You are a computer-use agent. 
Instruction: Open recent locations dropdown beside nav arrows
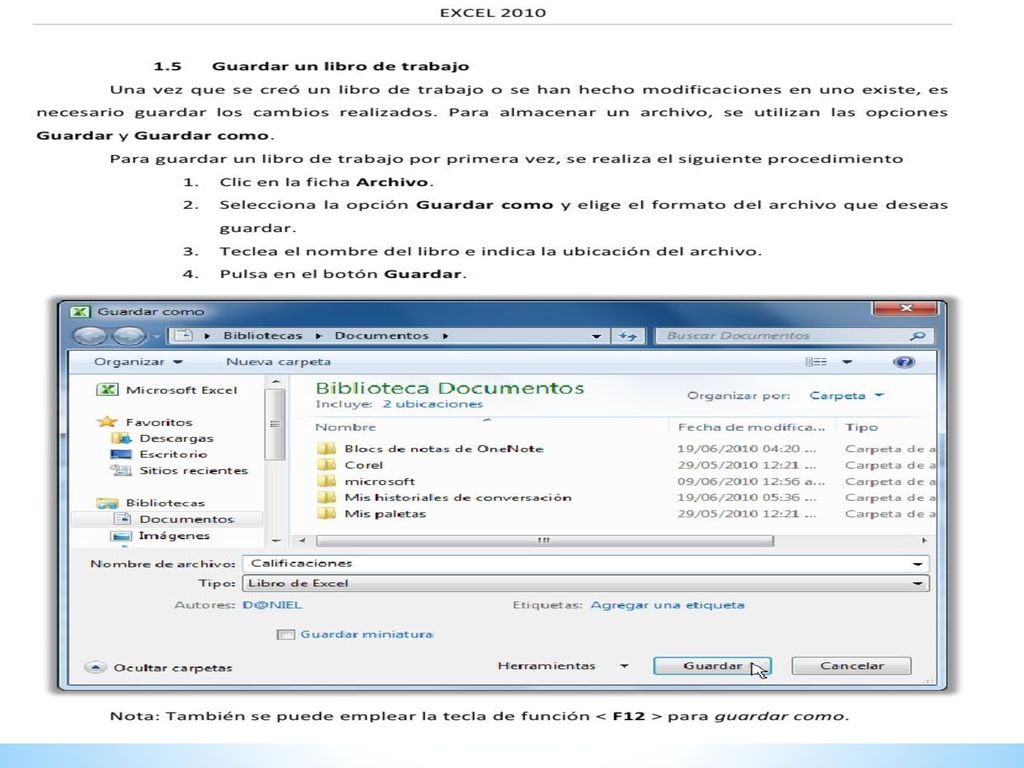(x=157, y=337)
